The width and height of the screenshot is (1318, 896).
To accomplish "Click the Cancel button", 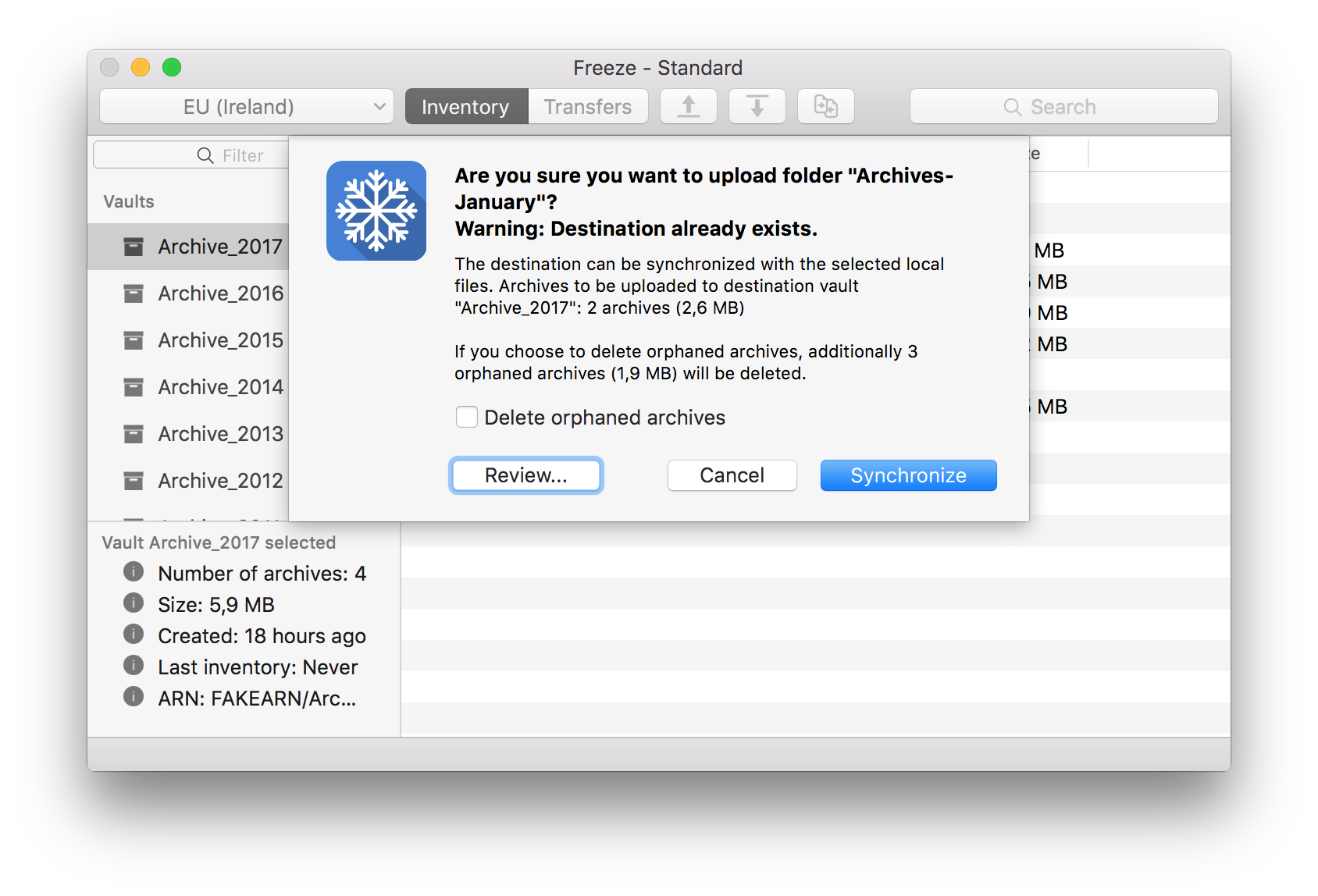I will [x=732, y=475].
